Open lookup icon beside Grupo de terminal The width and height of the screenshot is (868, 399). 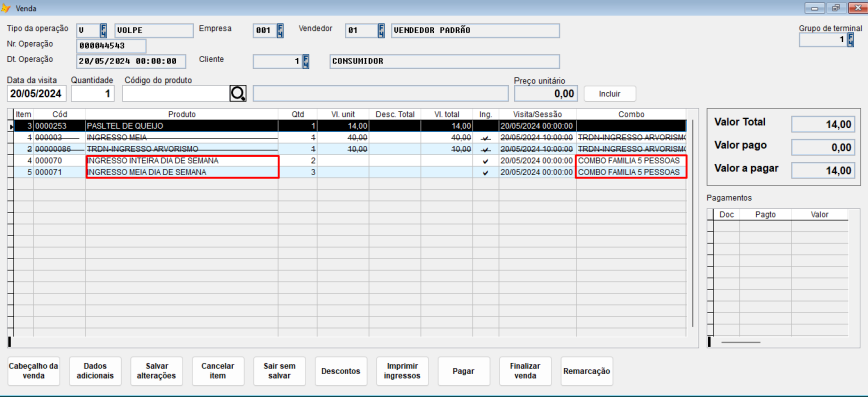coord(851,40)
